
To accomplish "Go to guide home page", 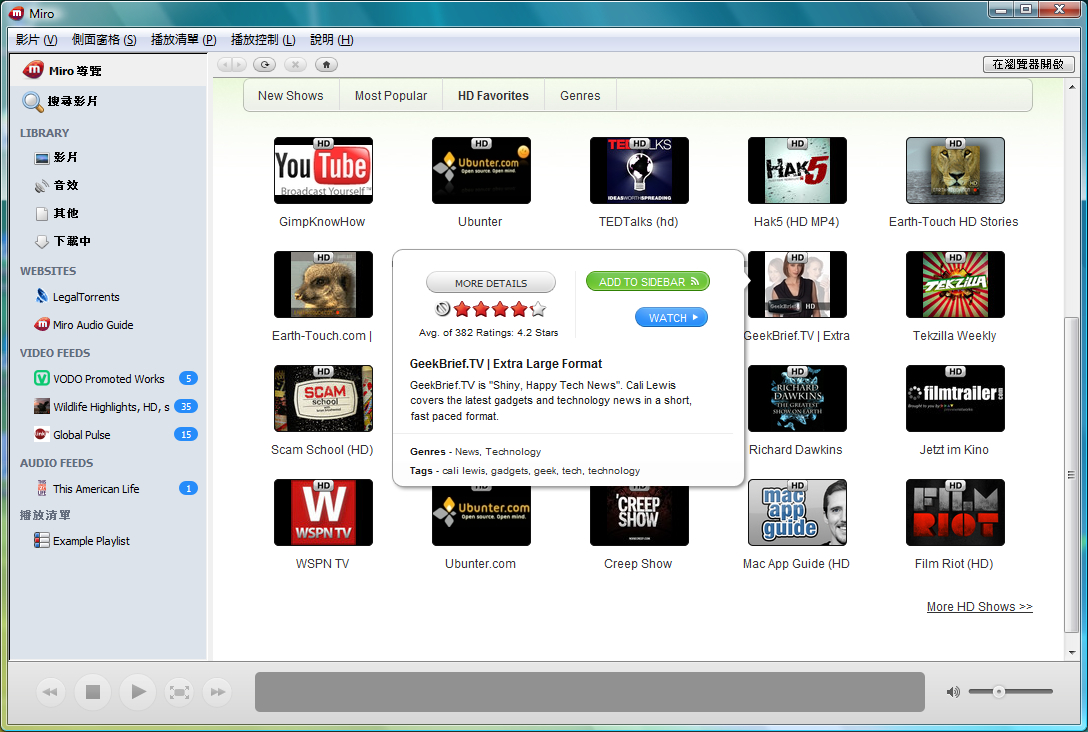I will 326,65.
